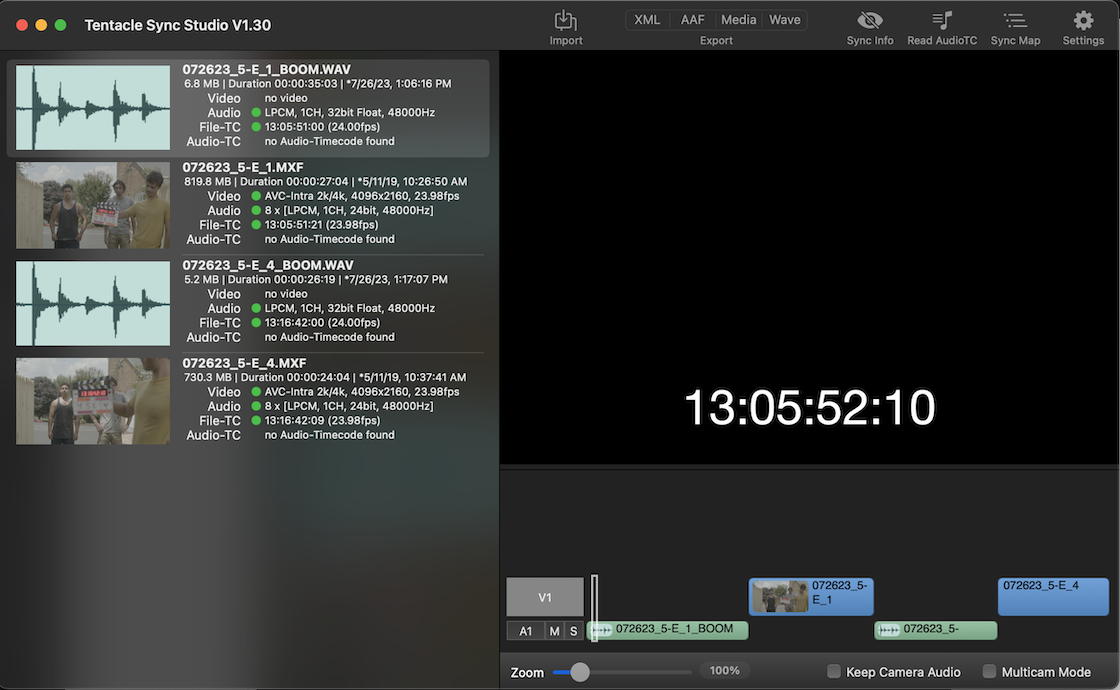This screenshot has width=1120, height=690.
Task: Click waveform icon on second green audio clip
Action: click(889, 629)
